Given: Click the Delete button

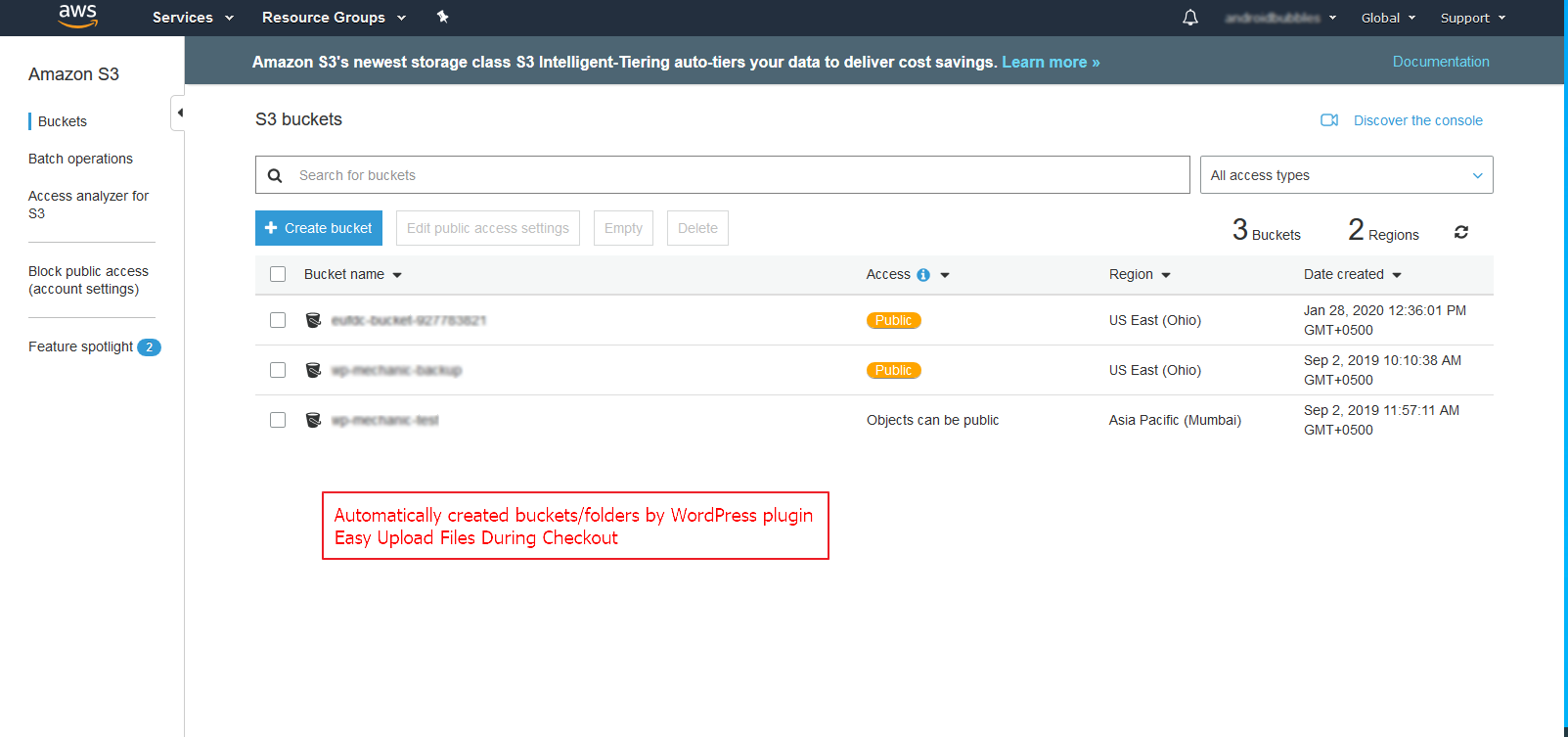Looking at the screenshot, I should [x=697, y=228].
